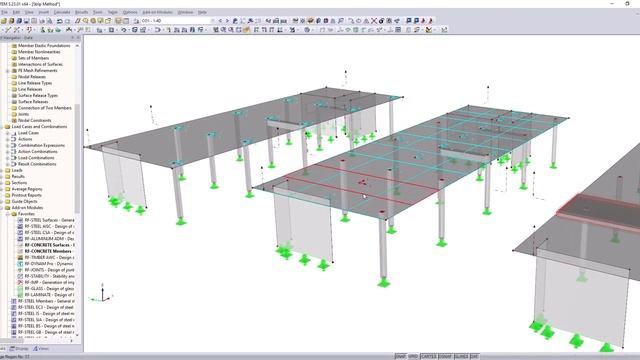Open the View menu
The width and height of the screenshot is (640, 360).
(x=29, y=12)
